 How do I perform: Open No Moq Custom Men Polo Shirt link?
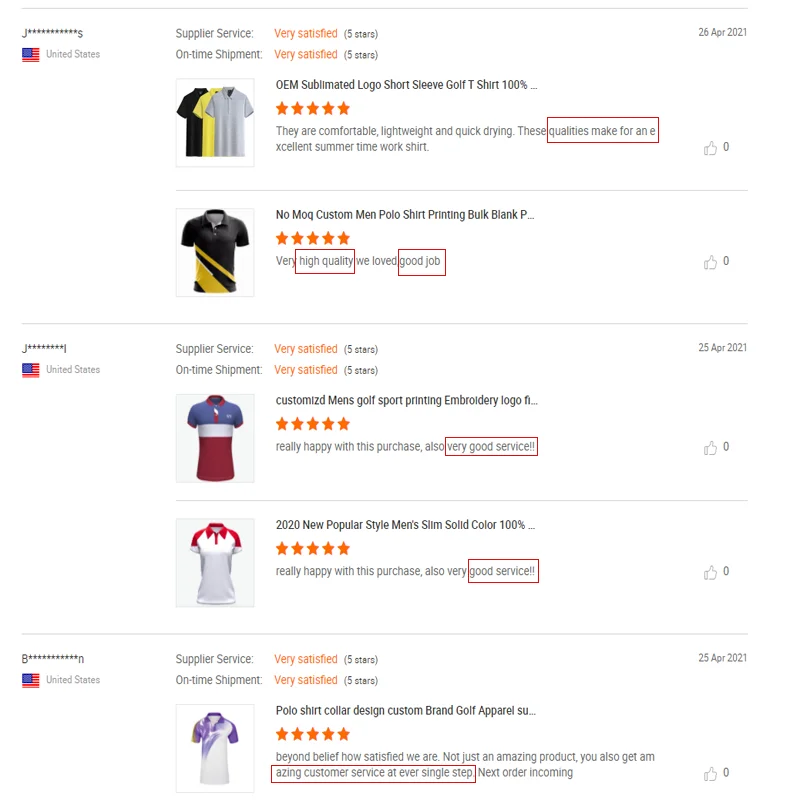pos(405,215)
